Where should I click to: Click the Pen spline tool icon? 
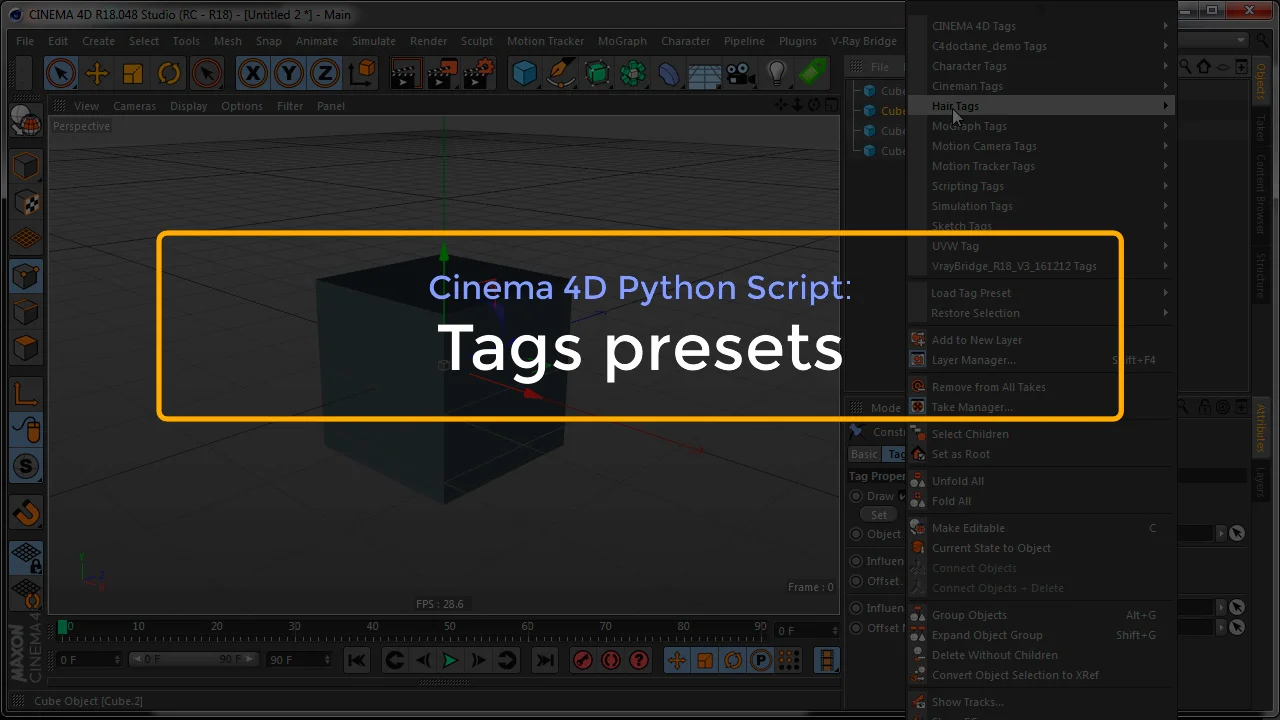[561, 73]
